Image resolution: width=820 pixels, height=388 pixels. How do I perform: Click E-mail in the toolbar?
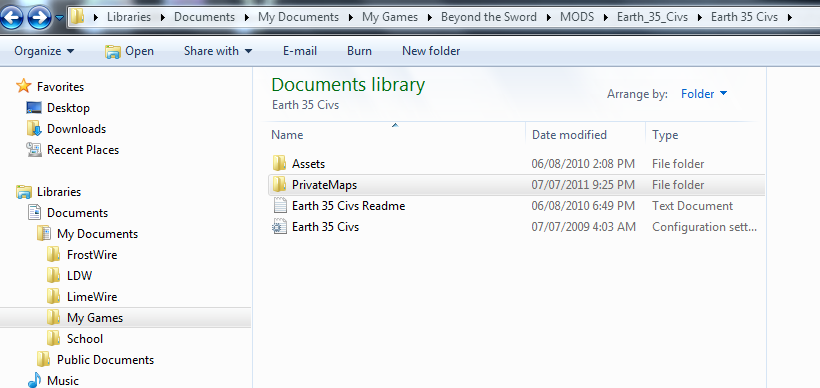click(300, 51)
